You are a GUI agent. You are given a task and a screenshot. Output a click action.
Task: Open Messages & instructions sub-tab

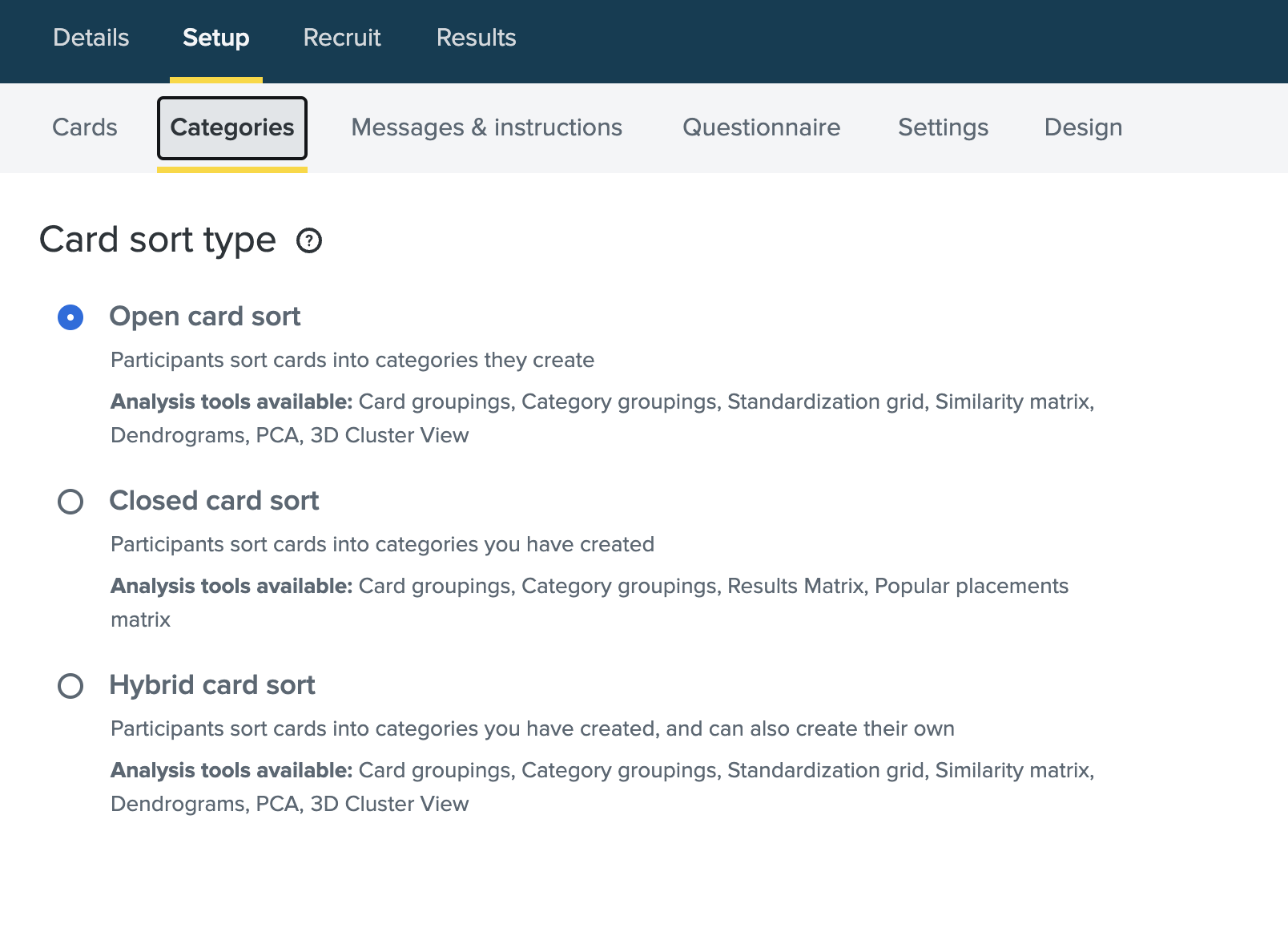[x=486, y=127]
